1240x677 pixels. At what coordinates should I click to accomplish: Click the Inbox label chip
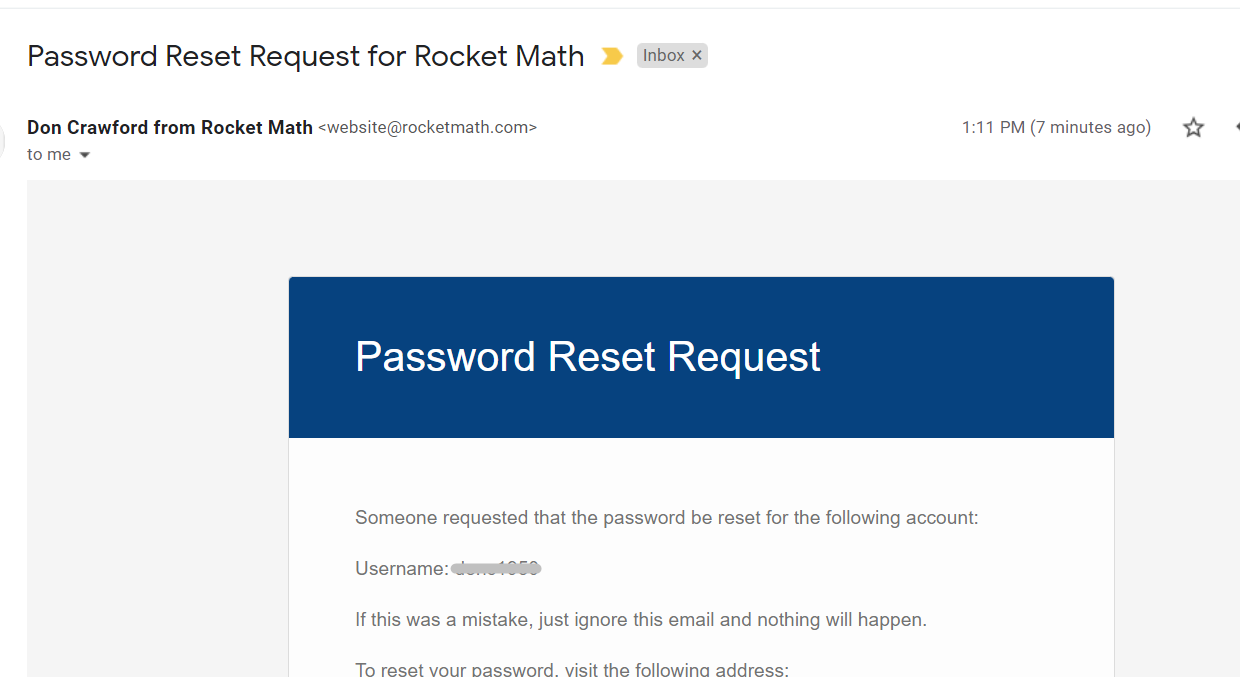tap(663, 56)
